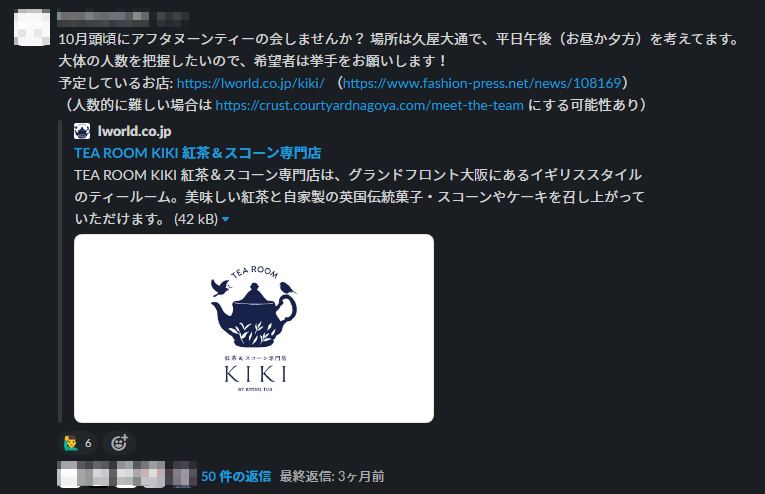Click the last replier avatar before 50 件の返信
This screenshot has width=765, height=494.
click(184, 474)
